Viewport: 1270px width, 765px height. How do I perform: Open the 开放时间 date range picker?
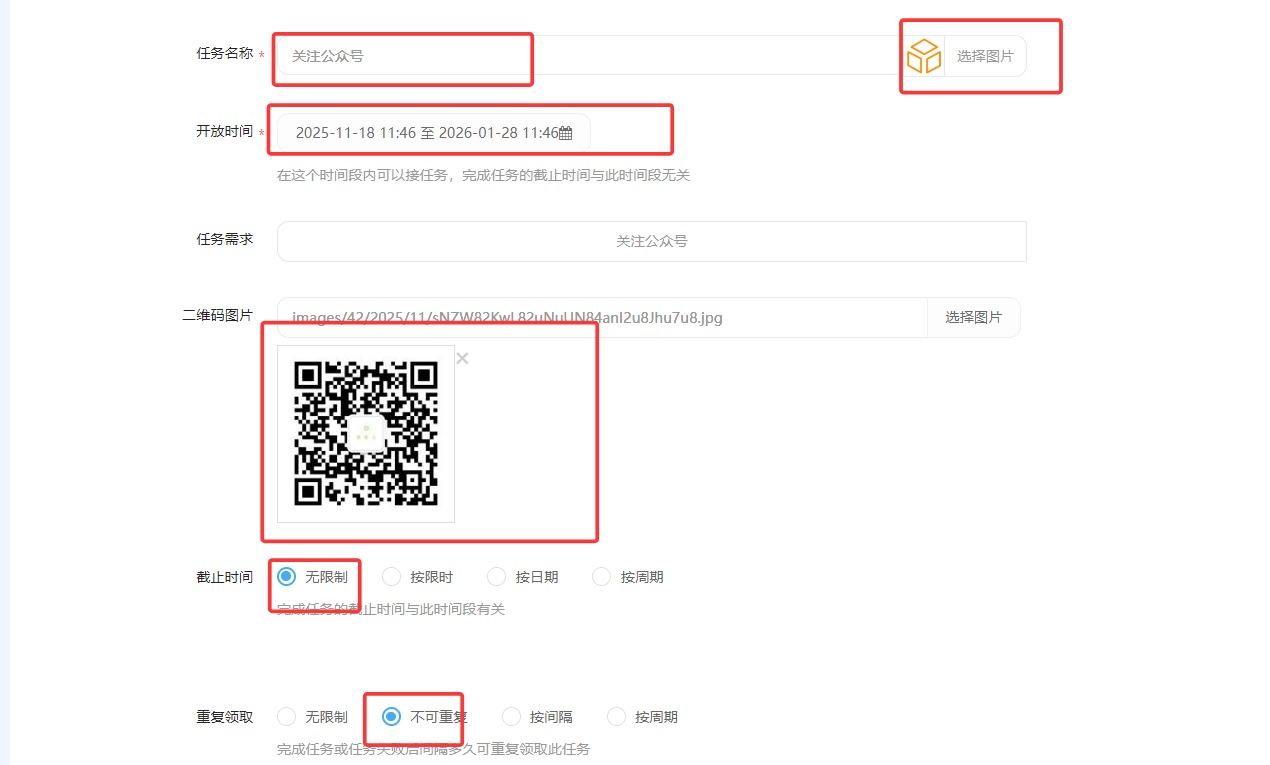[x=434, y=133]
